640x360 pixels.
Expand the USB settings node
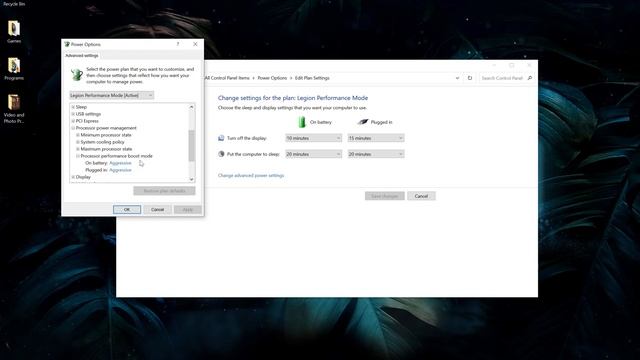[73, 114]
